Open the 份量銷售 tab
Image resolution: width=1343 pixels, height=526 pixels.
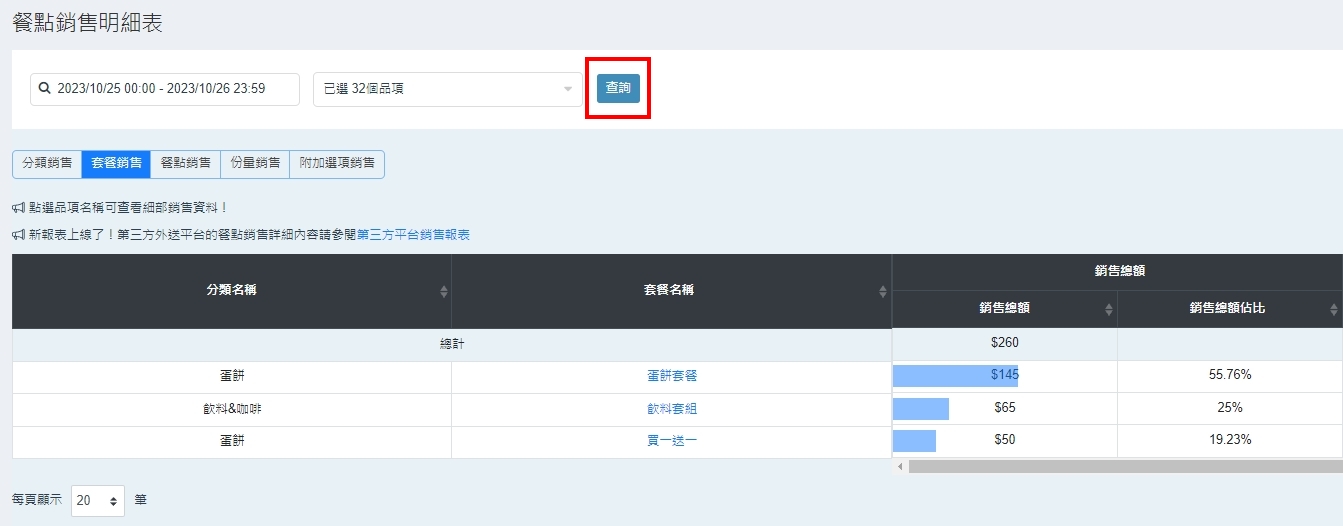click(254, 164)
